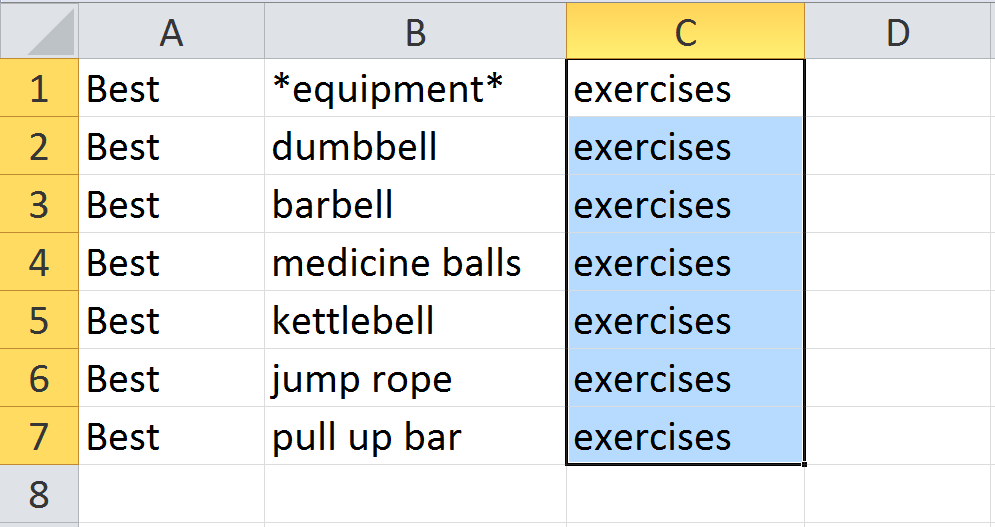
Task: Select column D header
Action: 898,33
